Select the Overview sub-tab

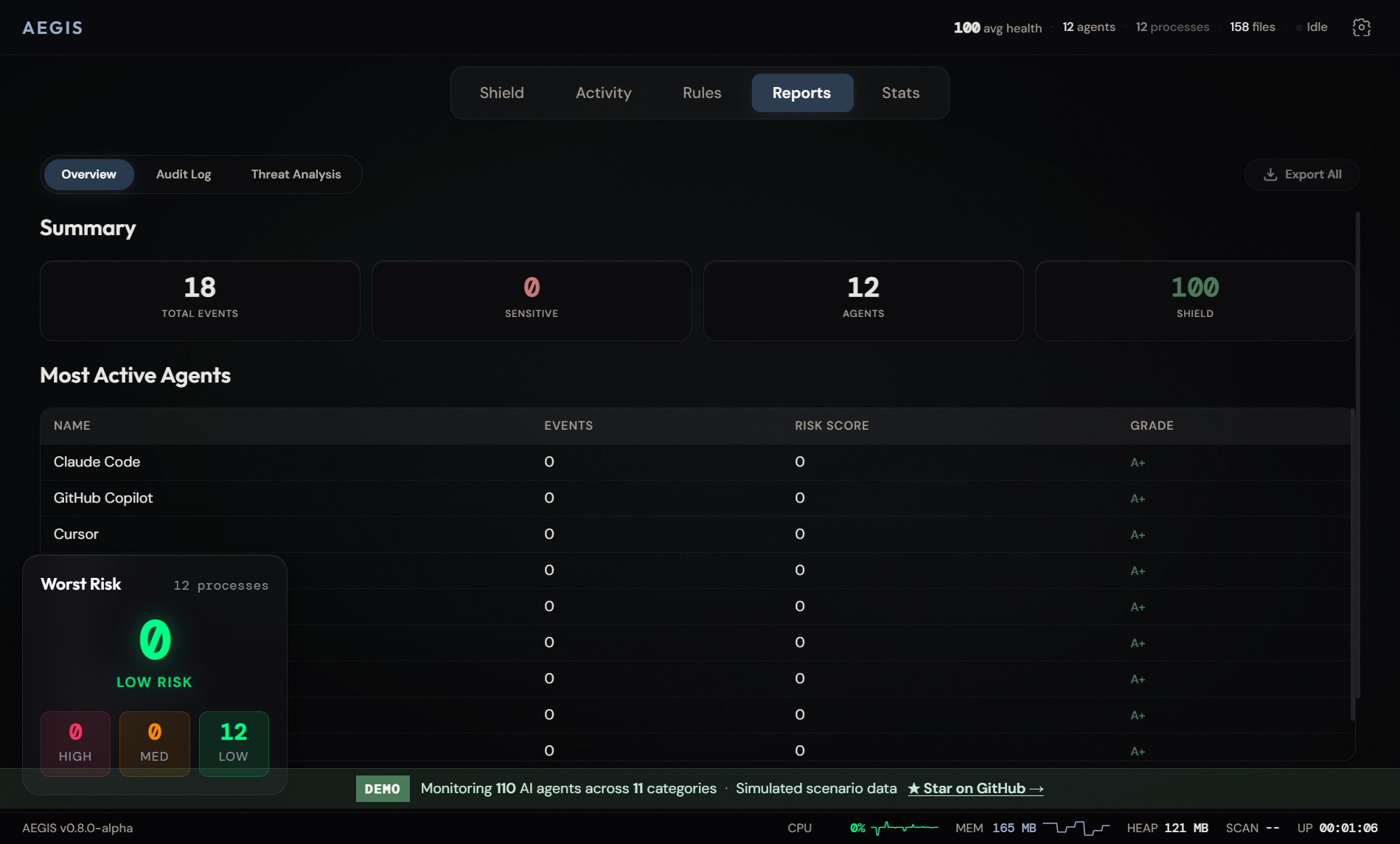click(x=88, y=175)
